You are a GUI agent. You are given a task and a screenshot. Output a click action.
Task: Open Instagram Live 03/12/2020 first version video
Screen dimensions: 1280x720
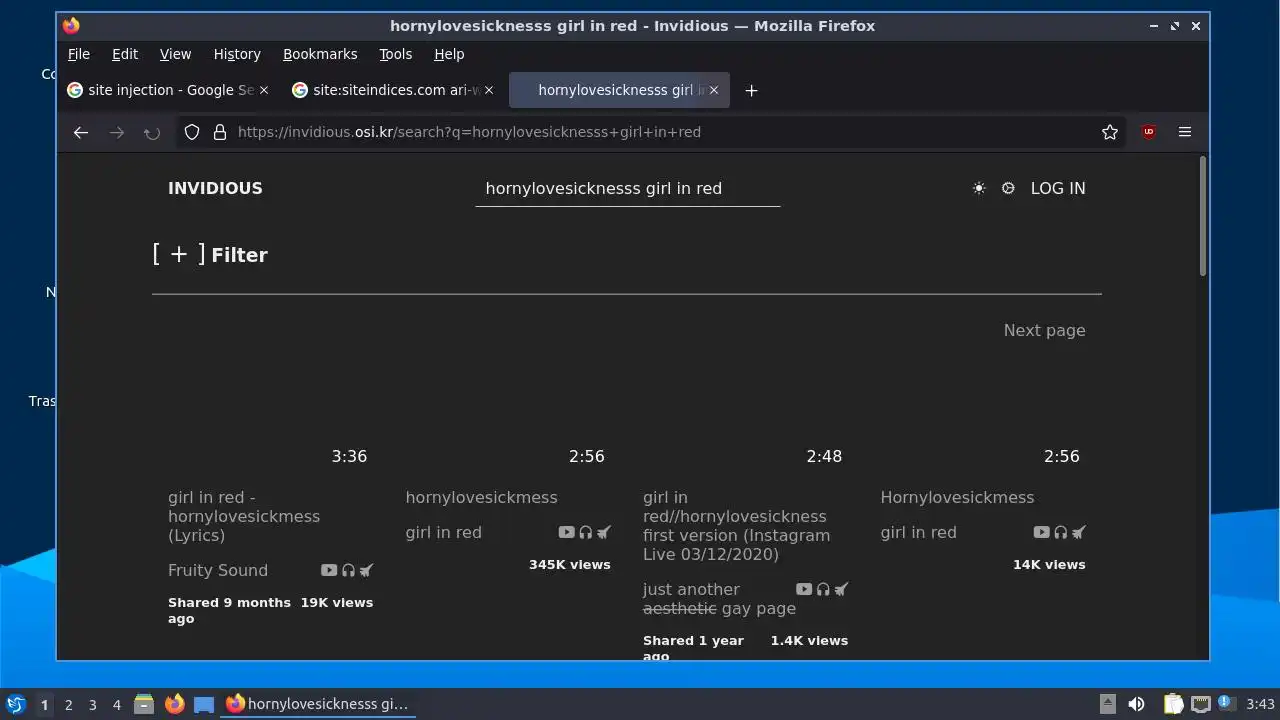(736, 526)
